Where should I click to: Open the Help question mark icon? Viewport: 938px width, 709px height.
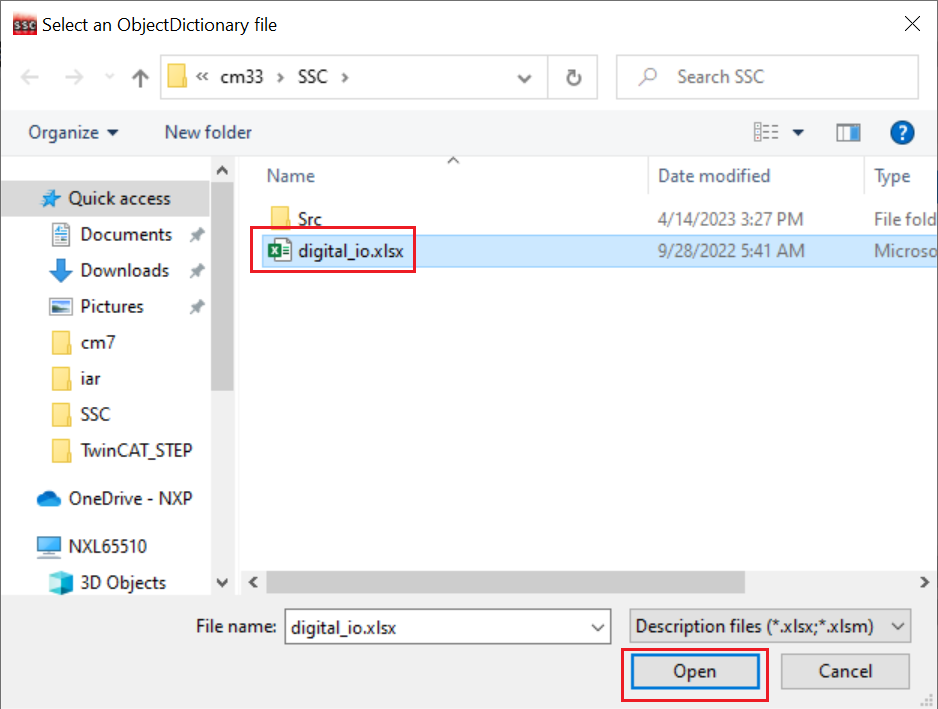(x=902, y=133)
